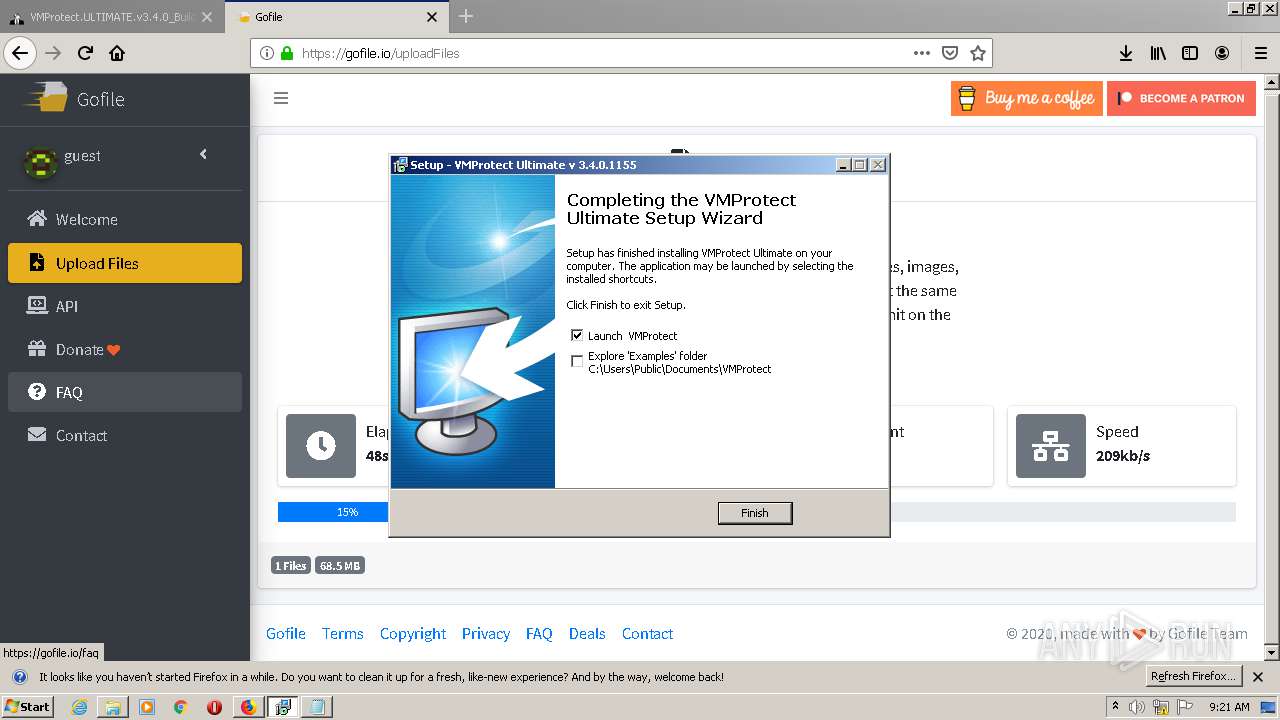Click the Gofile logo in sidebar
Image resolution: width=1280 pixels, height=720 pixels.
[x=75, y=98]
